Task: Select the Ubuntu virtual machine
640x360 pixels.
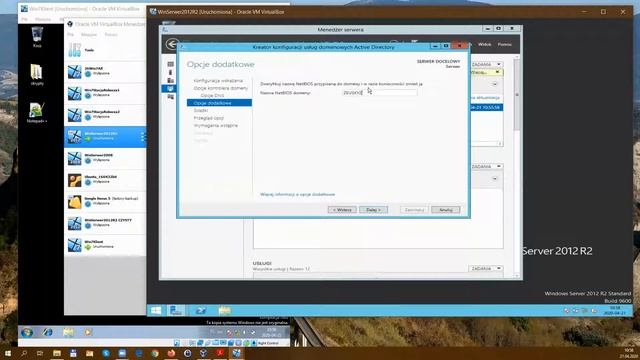Action: click(105, 179)
